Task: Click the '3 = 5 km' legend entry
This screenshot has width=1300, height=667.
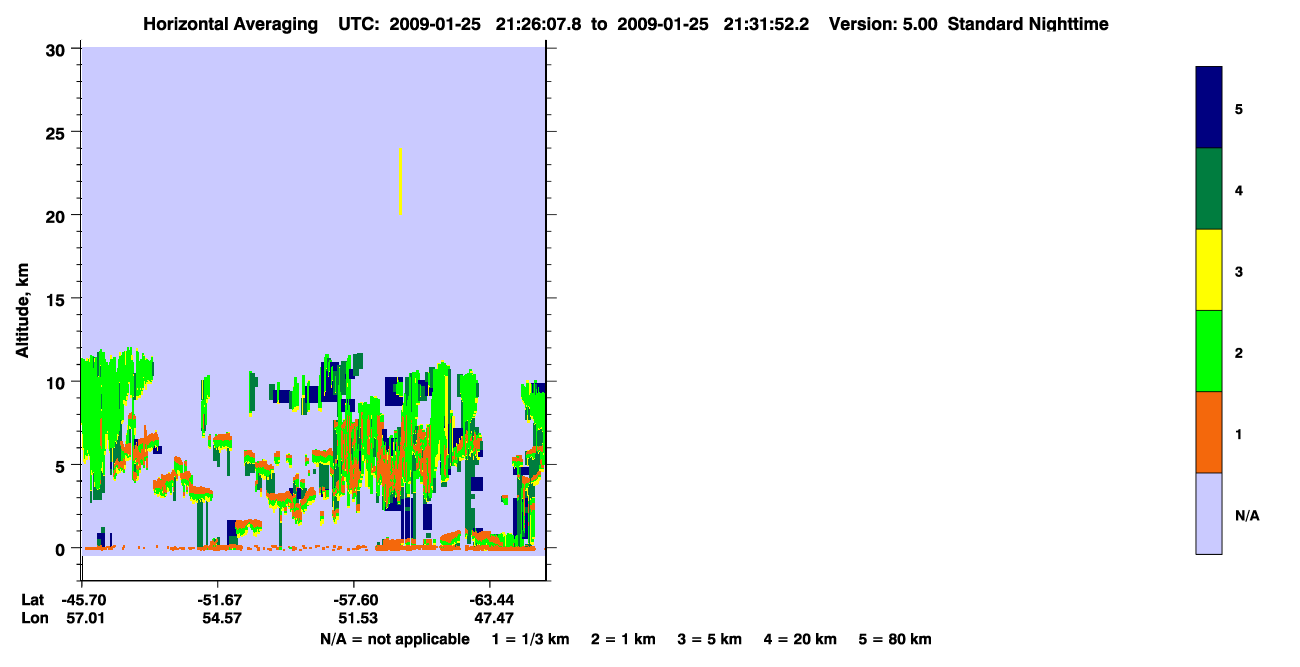Action: (710, 639)
